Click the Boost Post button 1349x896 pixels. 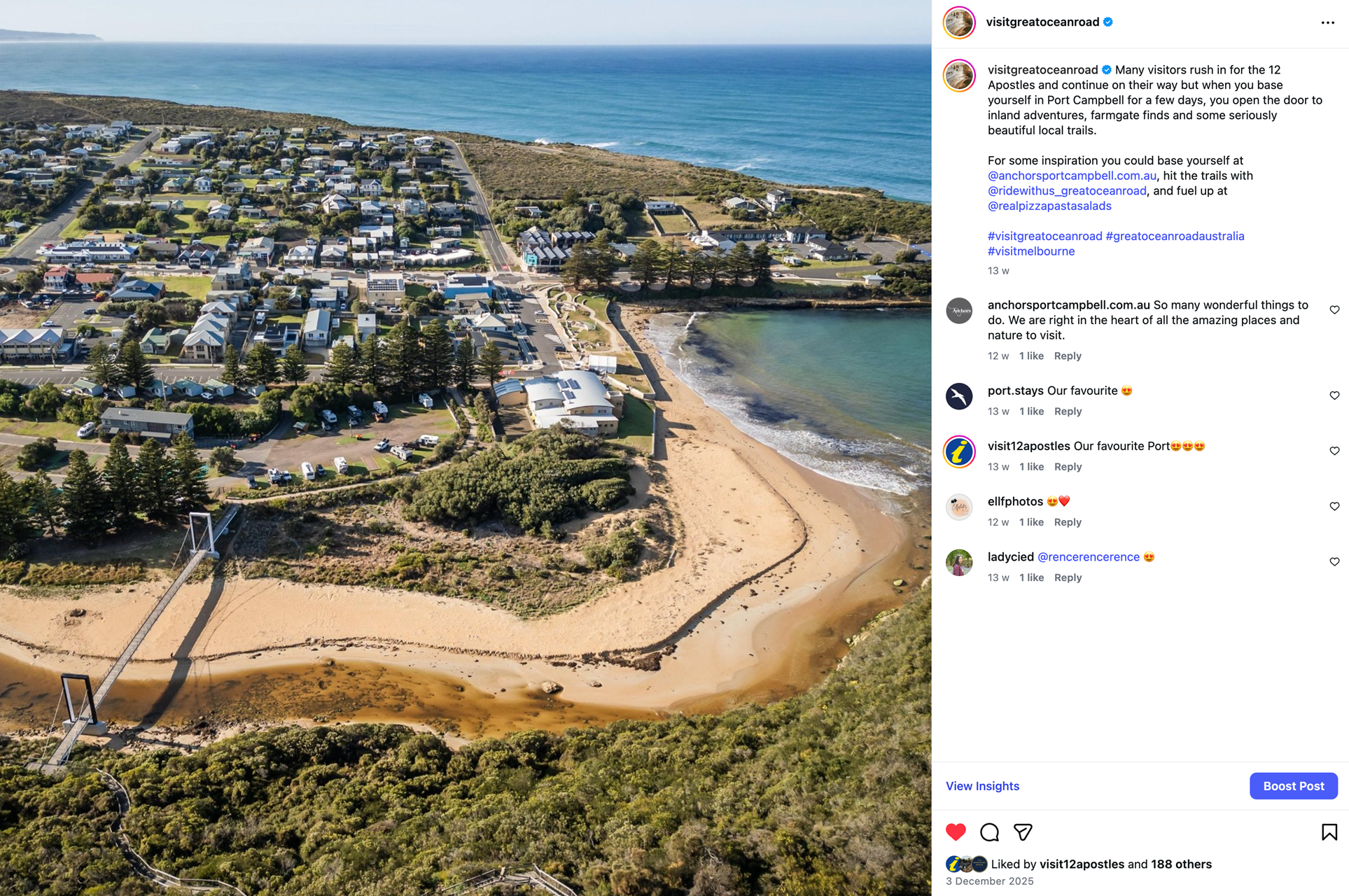pos(1293,786)
